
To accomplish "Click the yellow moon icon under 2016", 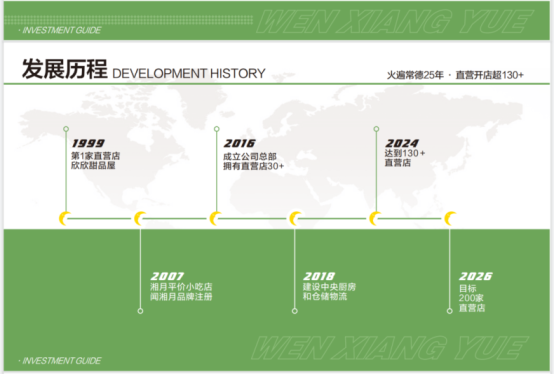I will tap(215, 218).
